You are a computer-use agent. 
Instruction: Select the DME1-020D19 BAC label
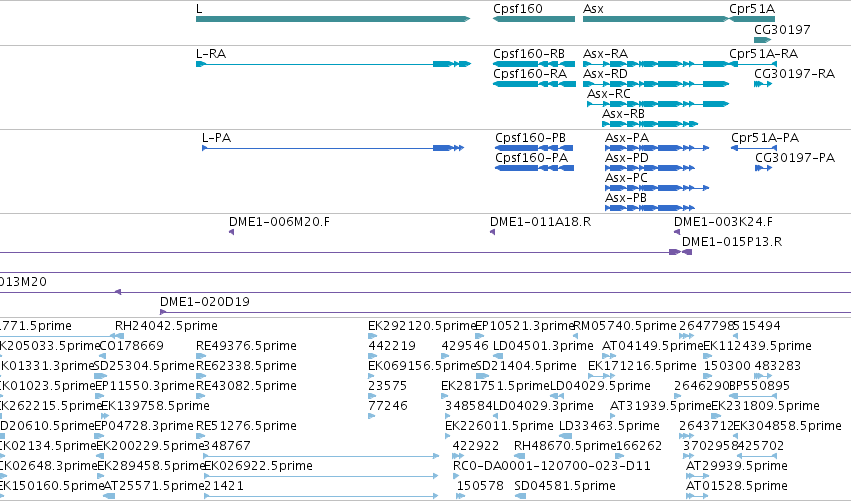pos(205,302)
